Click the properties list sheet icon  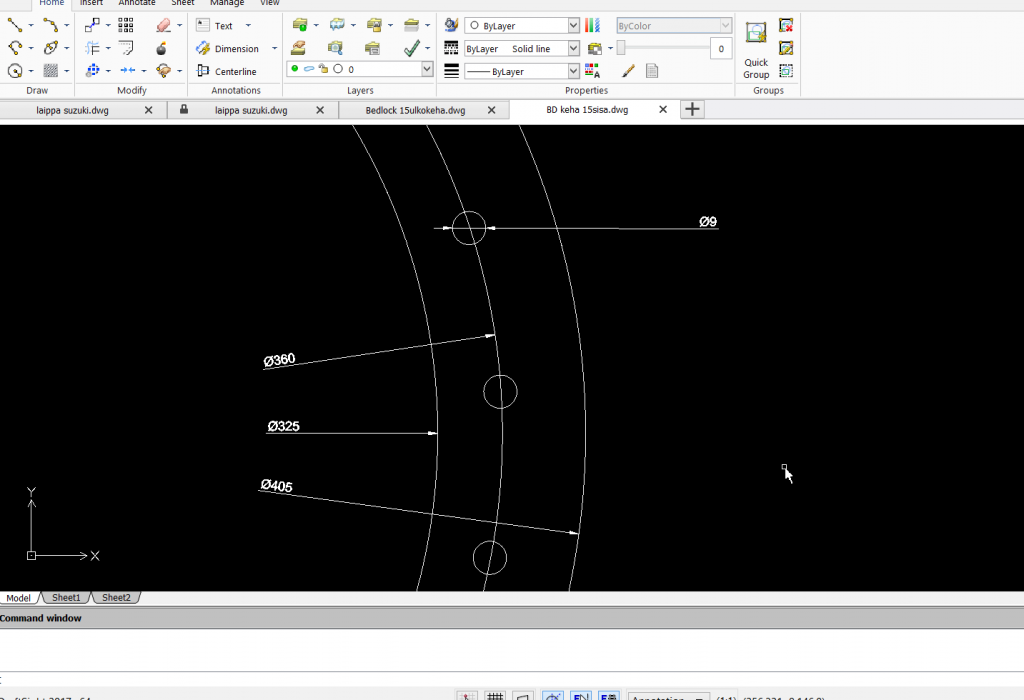[x=652, y=71]
